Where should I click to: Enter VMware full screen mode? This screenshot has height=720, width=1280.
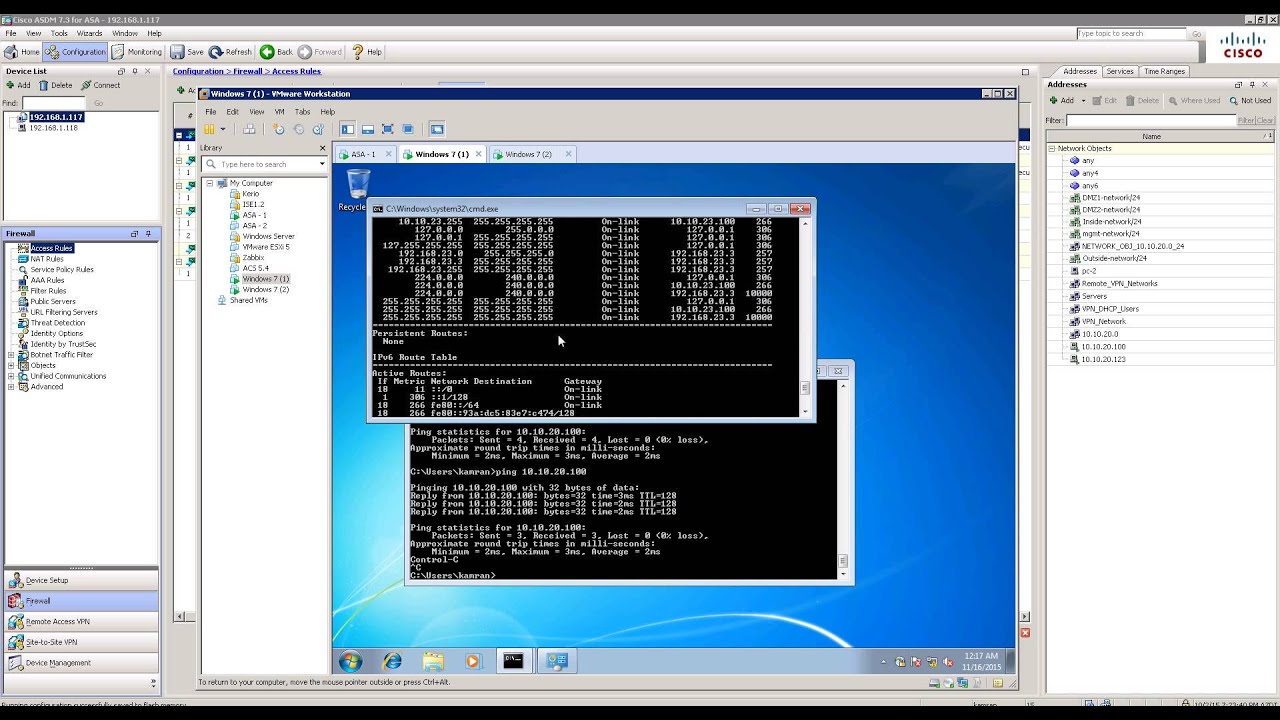[388, 129]
